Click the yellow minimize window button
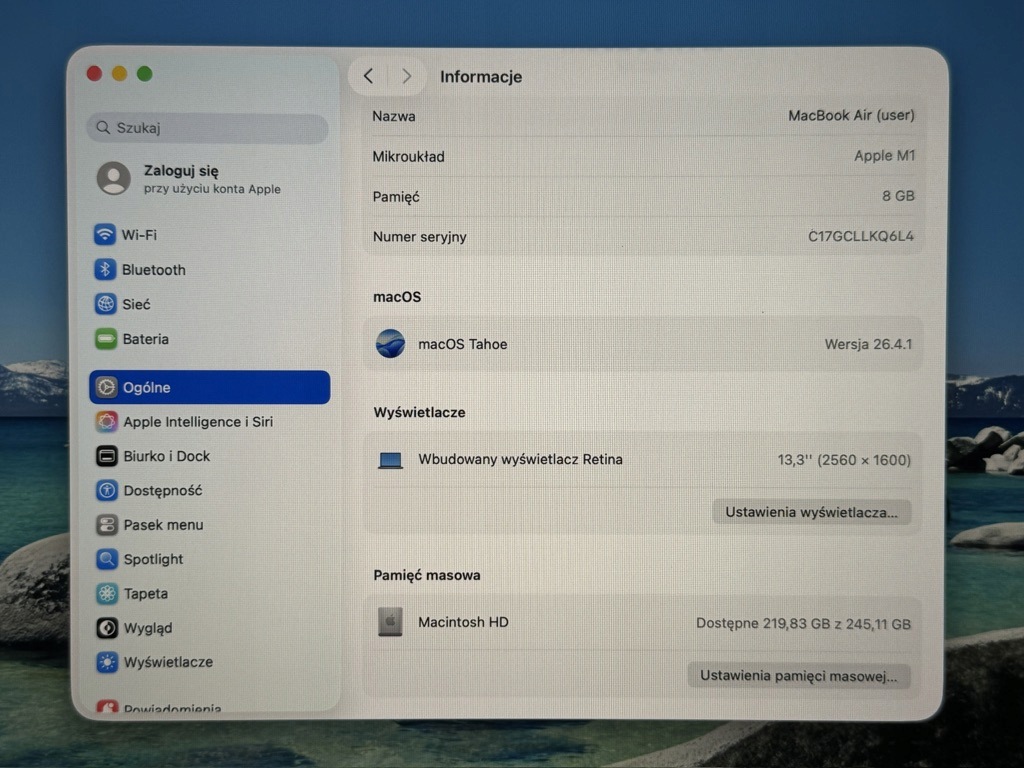This screenshot has width=1024, height=768. click(x=120, y=74)
